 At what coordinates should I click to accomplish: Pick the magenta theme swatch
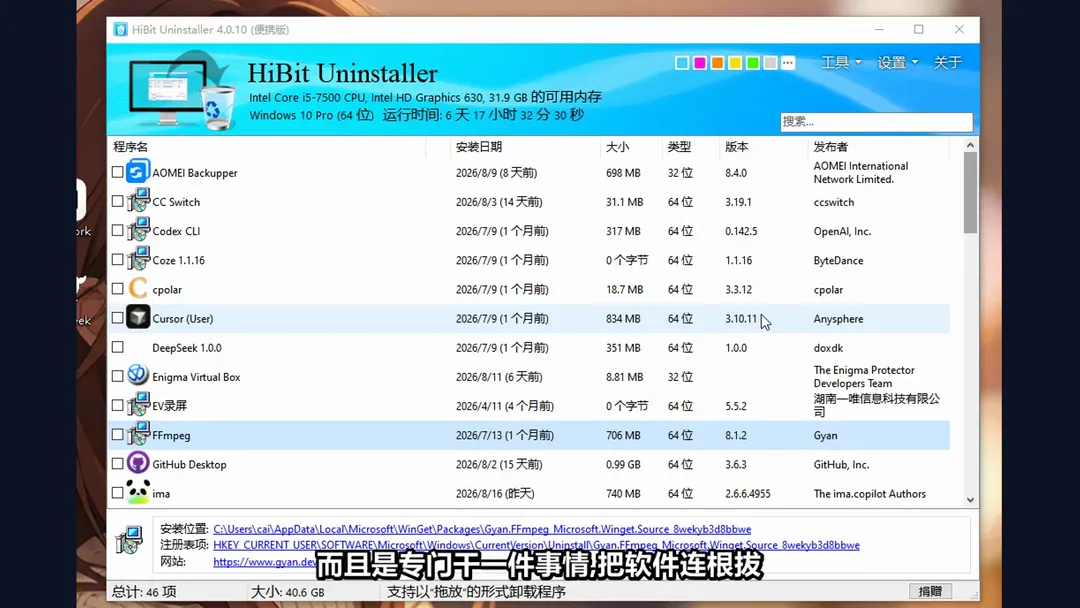[x=700, y=63]
